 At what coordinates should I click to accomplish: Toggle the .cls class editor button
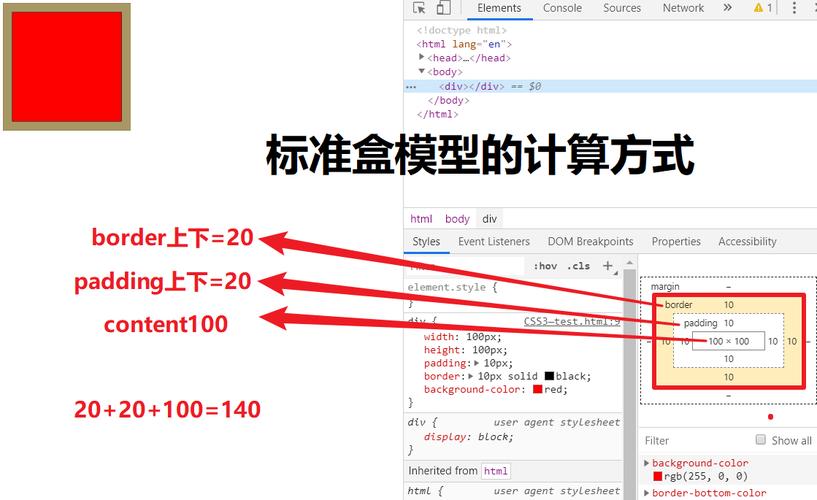[578, 266]
